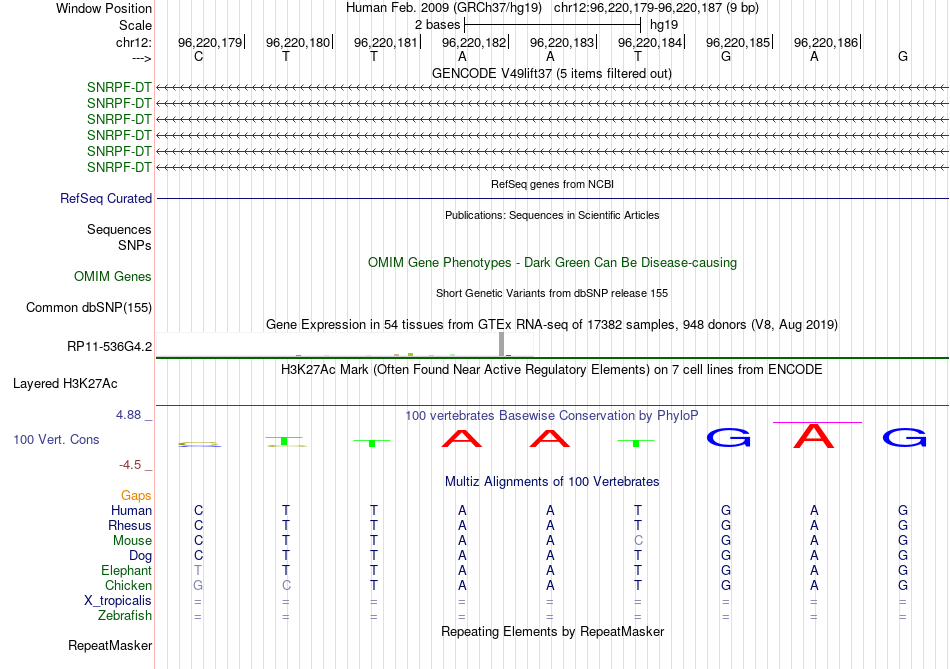Screen dimensions: 950x669
Task: Click the GTEx expression bar chart
Action: [x=345, y=344]
